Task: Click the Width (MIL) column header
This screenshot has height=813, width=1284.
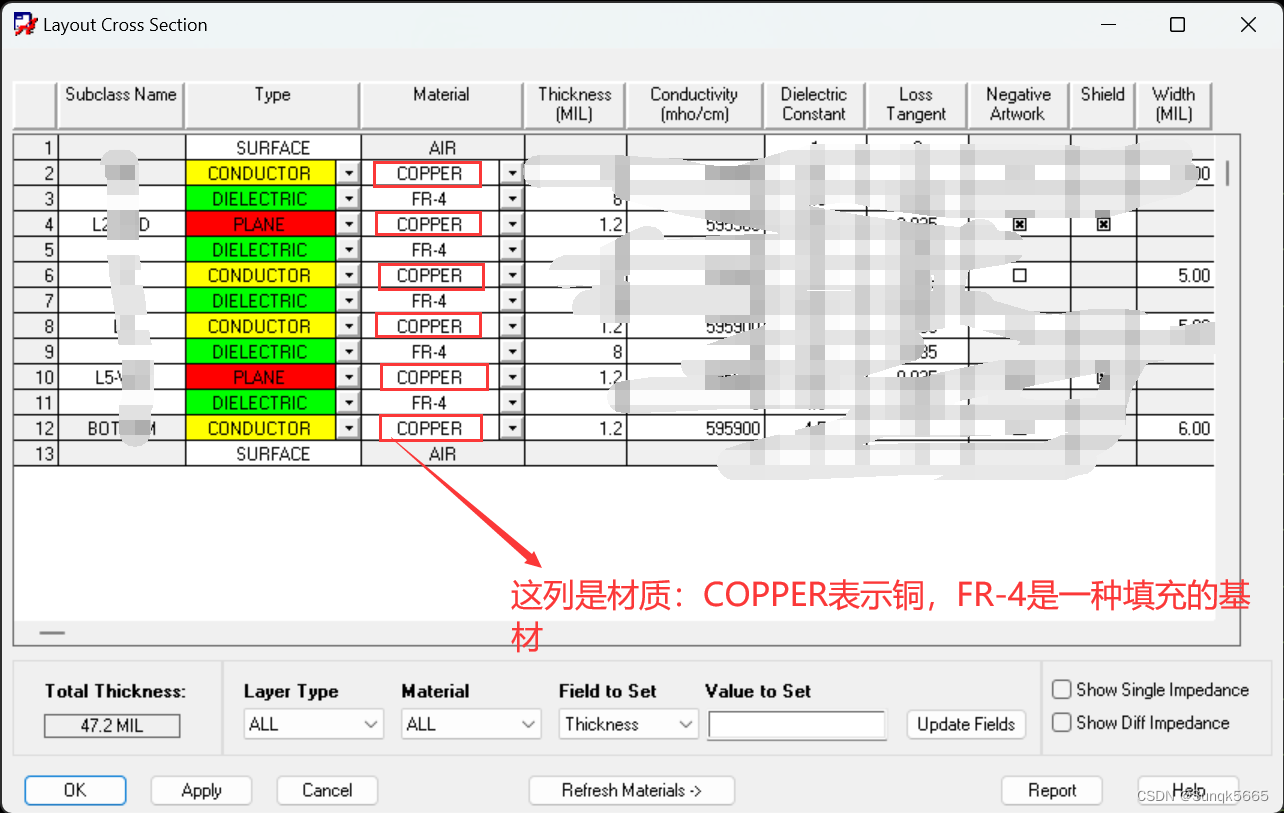Action: [1174, 104]
